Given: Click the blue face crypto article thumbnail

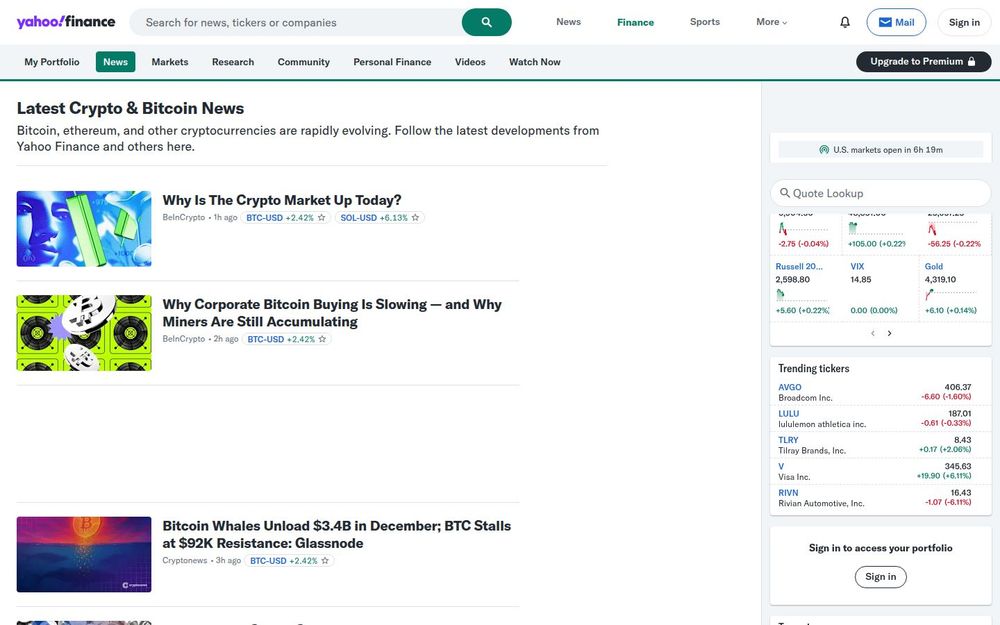Looking at the screenshot, I should point(84,228).
